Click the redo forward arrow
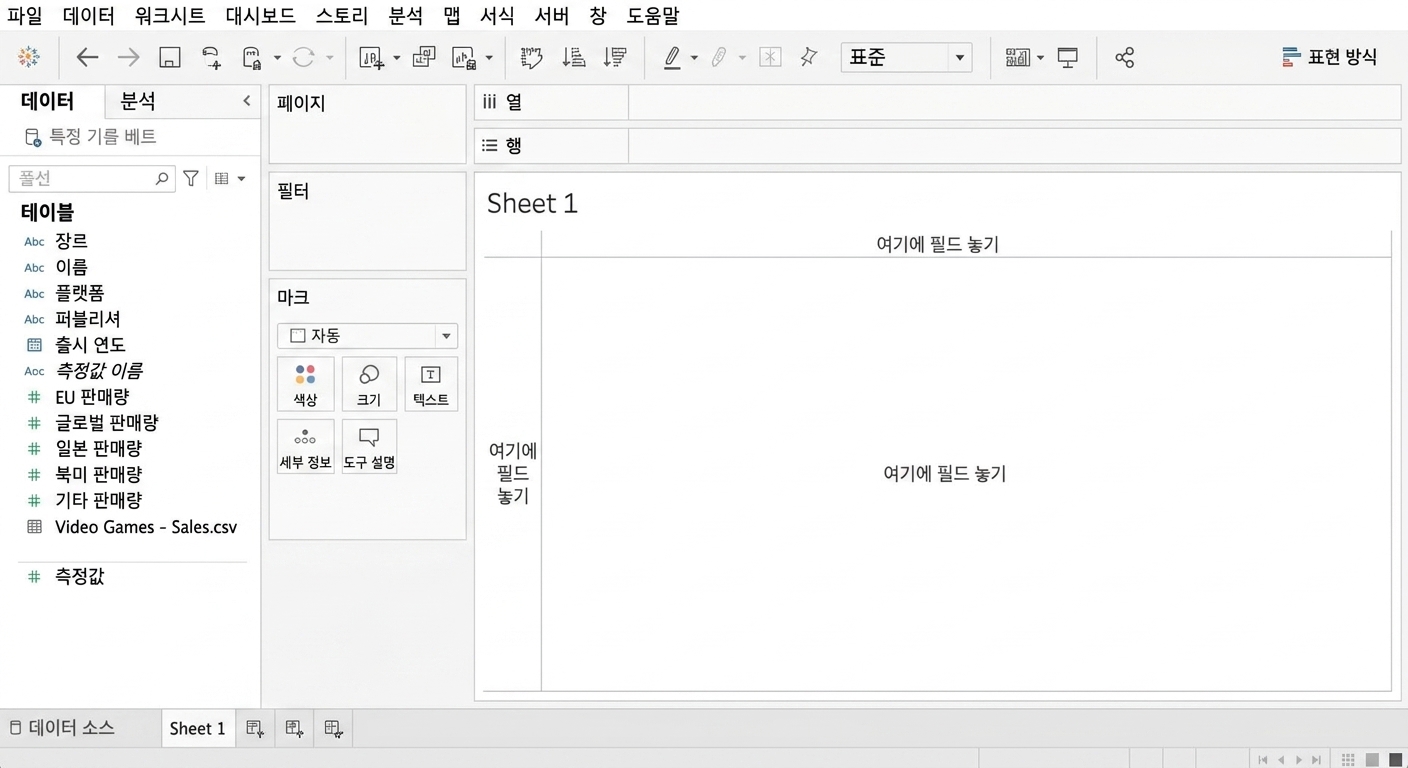 click(128, 57)
